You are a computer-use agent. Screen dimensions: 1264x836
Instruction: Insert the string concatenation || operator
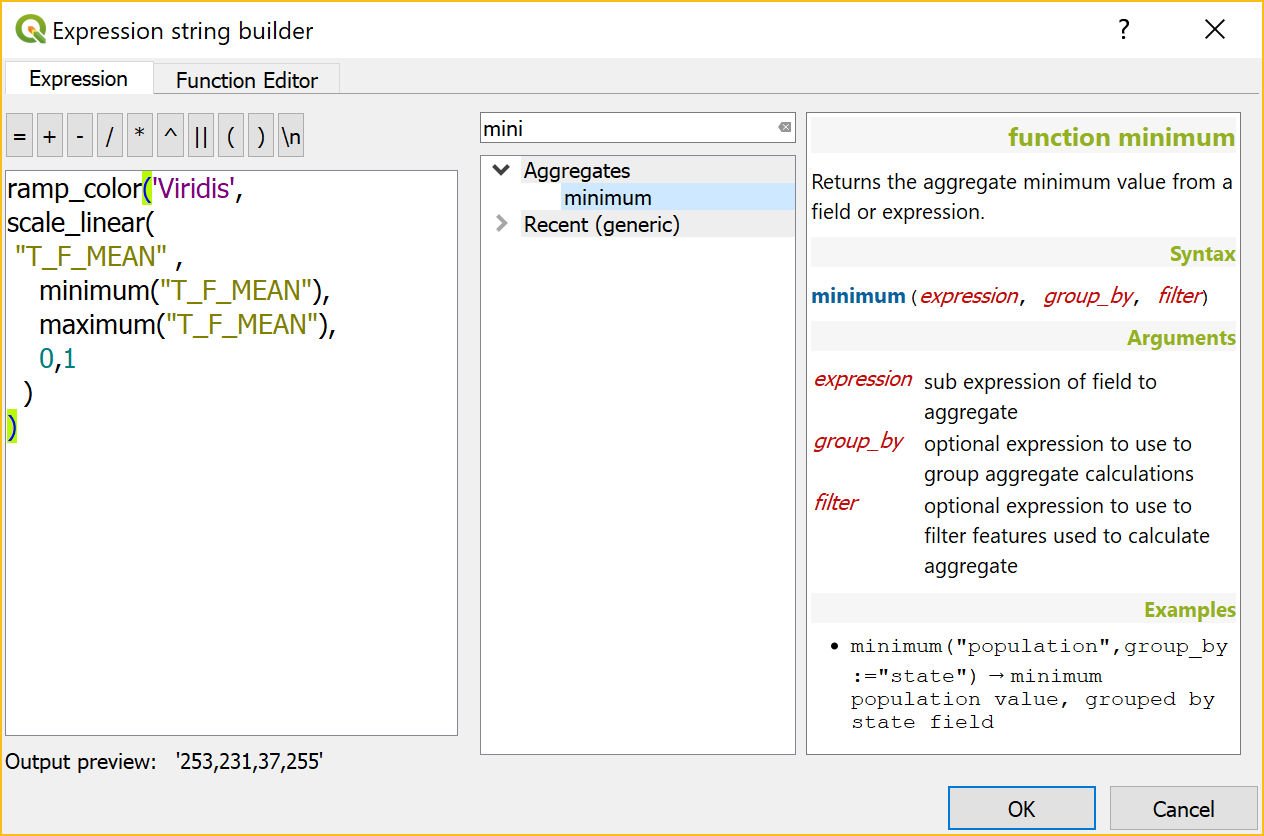200,138
